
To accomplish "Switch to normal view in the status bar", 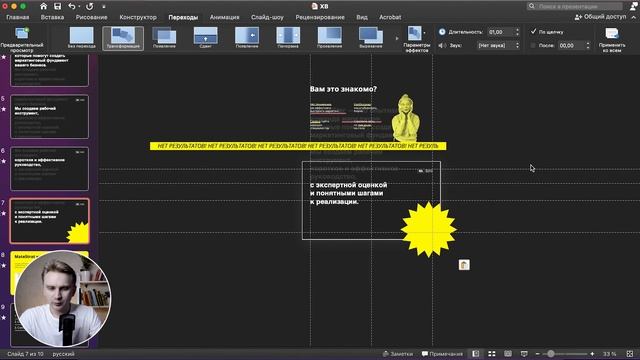I will click(476, 354).
